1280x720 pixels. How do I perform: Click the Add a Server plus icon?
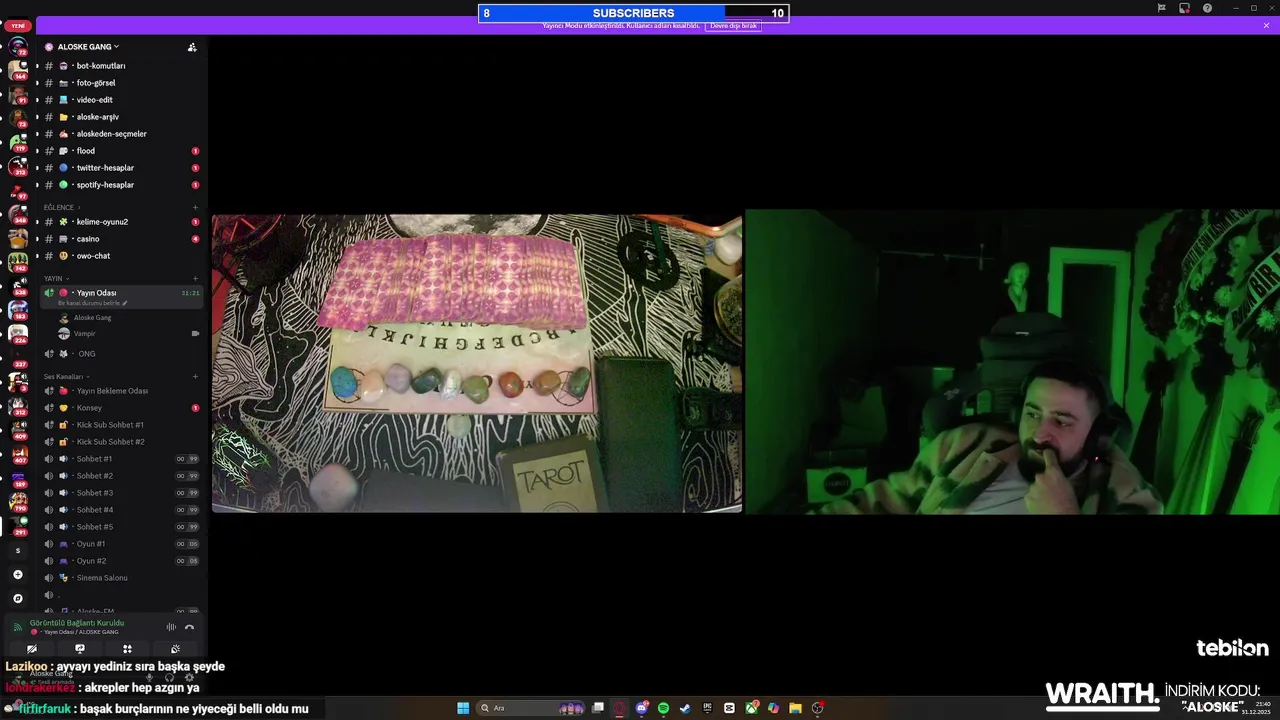[17, 574]
